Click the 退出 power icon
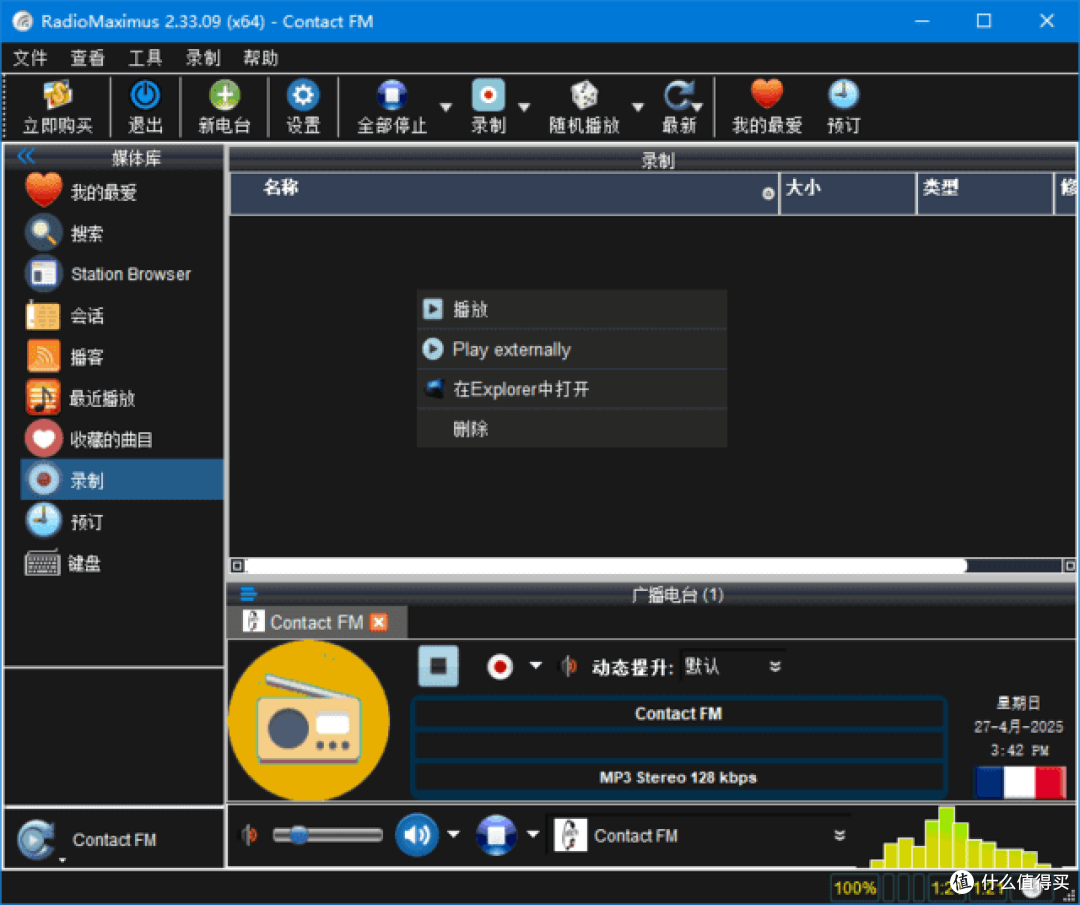This screenshot has height=905, width=1080. pyautogui.click(x=145, y=95)
